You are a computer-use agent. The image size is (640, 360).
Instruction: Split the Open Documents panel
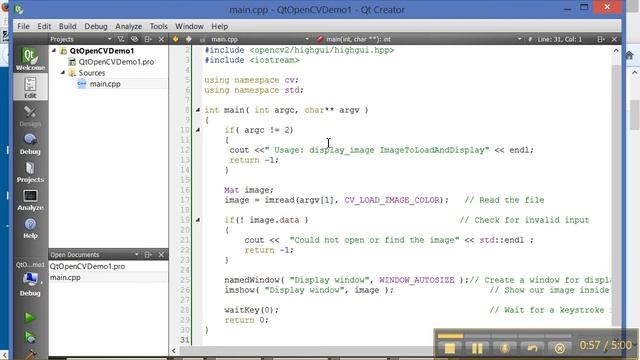pos(148,254)
